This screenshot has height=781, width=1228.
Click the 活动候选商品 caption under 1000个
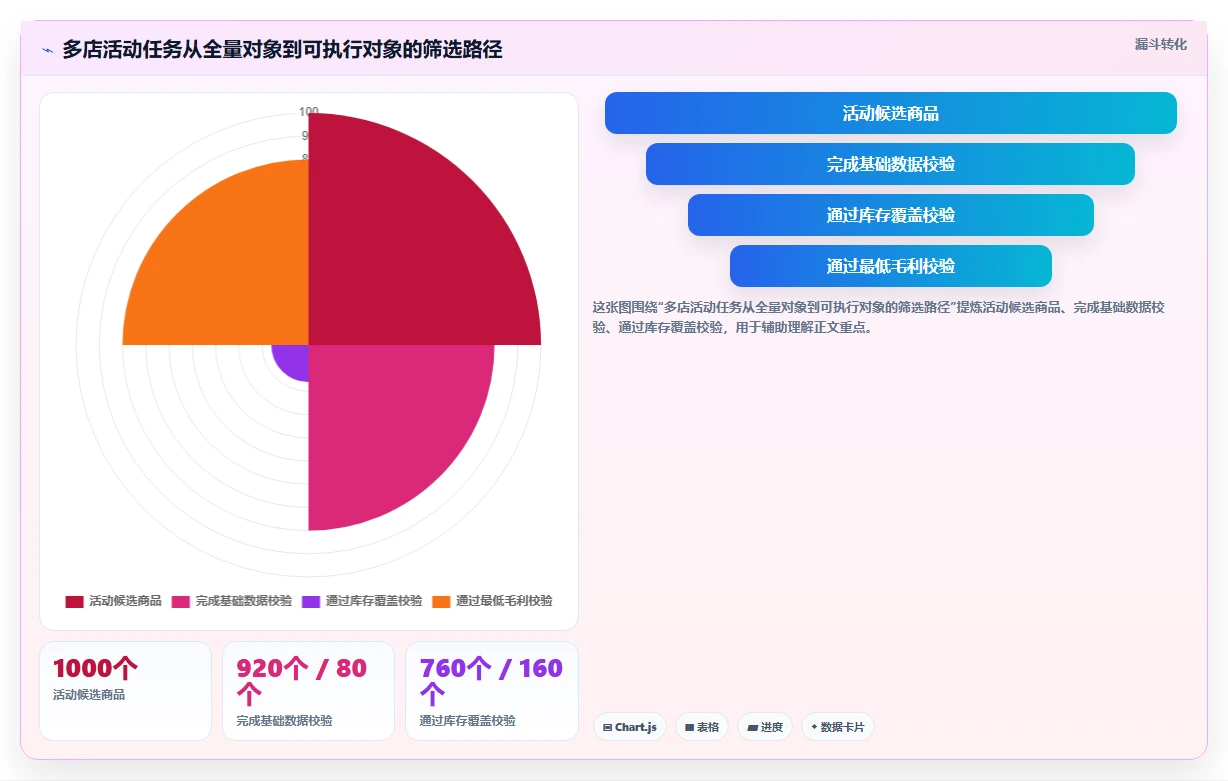(x=89, y=694)
